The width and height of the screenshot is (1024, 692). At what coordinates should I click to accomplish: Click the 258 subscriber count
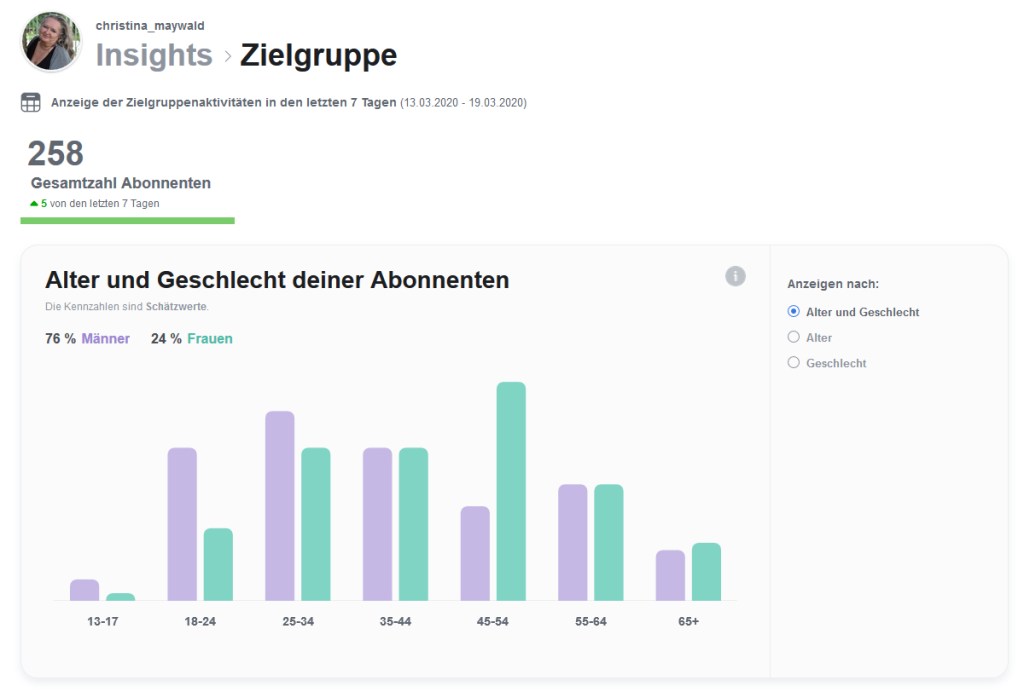[56, 153]
